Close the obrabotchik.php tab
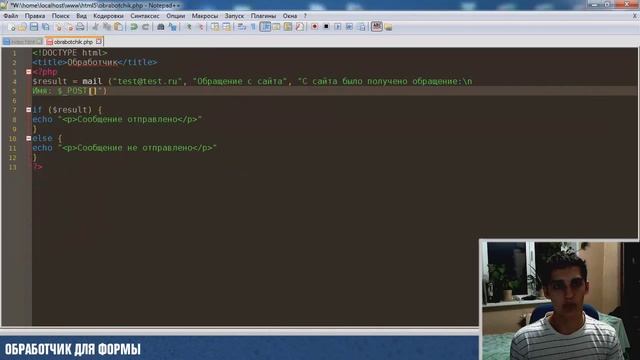This screenshot has height=360, width=640. coord(99,42)
